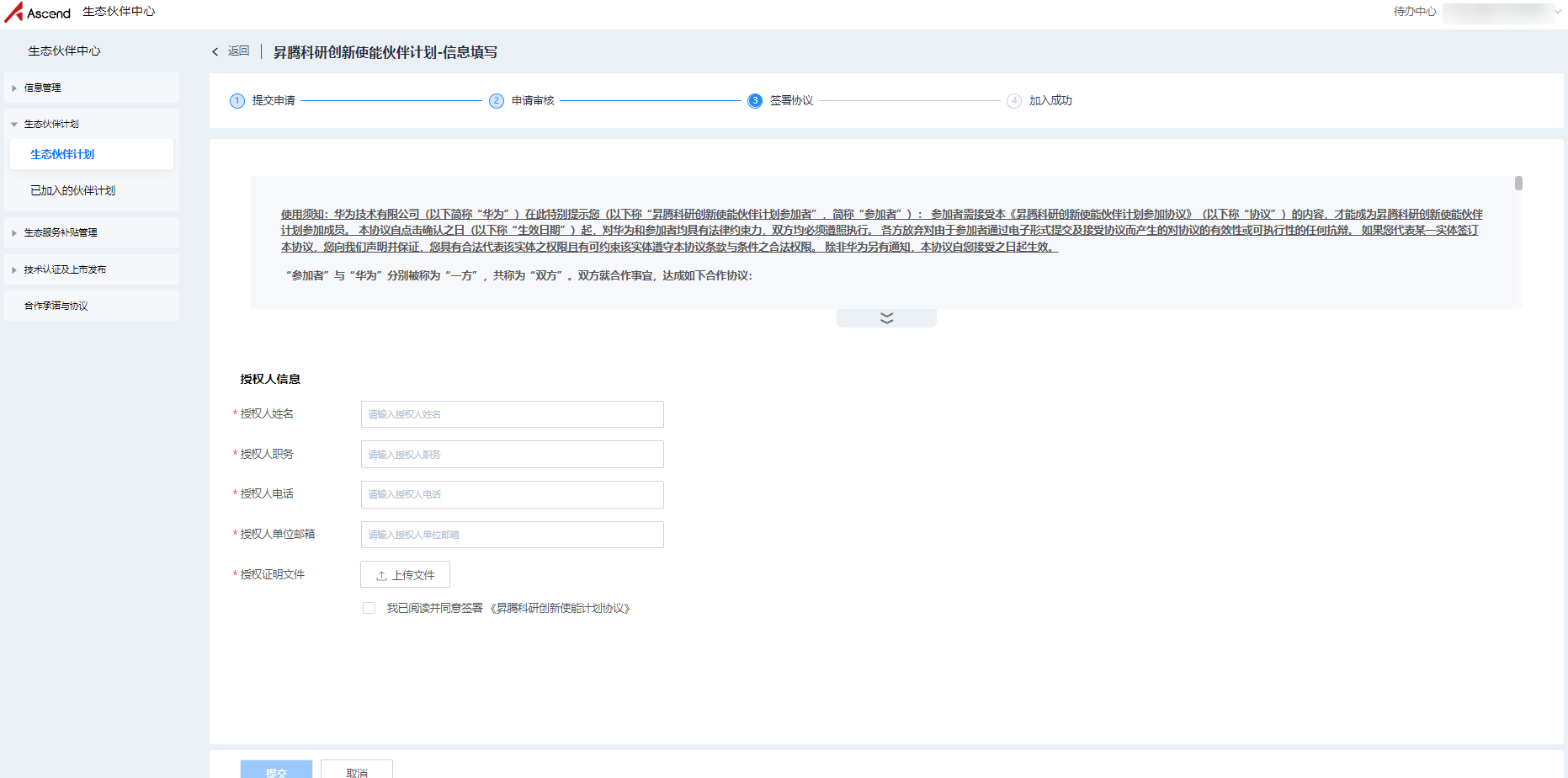The width and height of the screenshot is (1568, 778).
Task: Open 技术认证及上市发布 menu item
Action: pos(92,269)
